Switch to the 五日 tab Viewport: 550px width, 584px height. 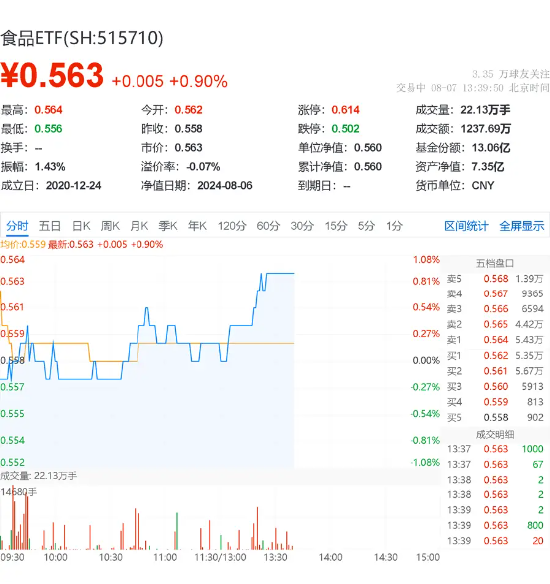click(50, 226)
